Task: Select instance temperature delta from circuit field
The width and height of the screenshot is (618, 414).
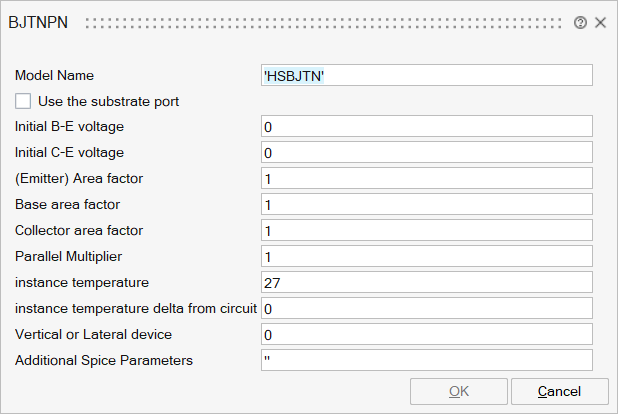Action: point(426,309)
